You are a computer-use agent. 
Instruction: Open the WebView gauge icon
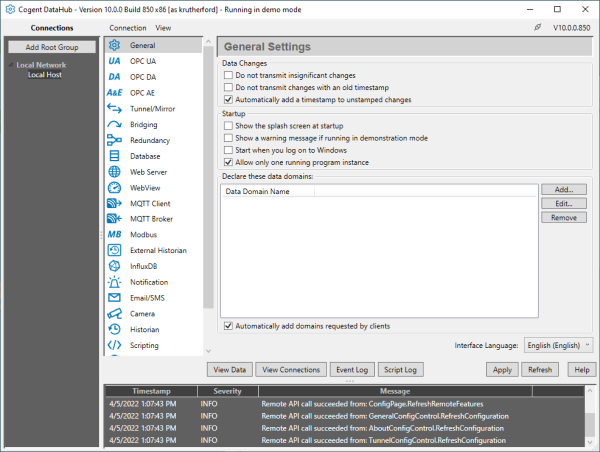[x=114, y=188]
